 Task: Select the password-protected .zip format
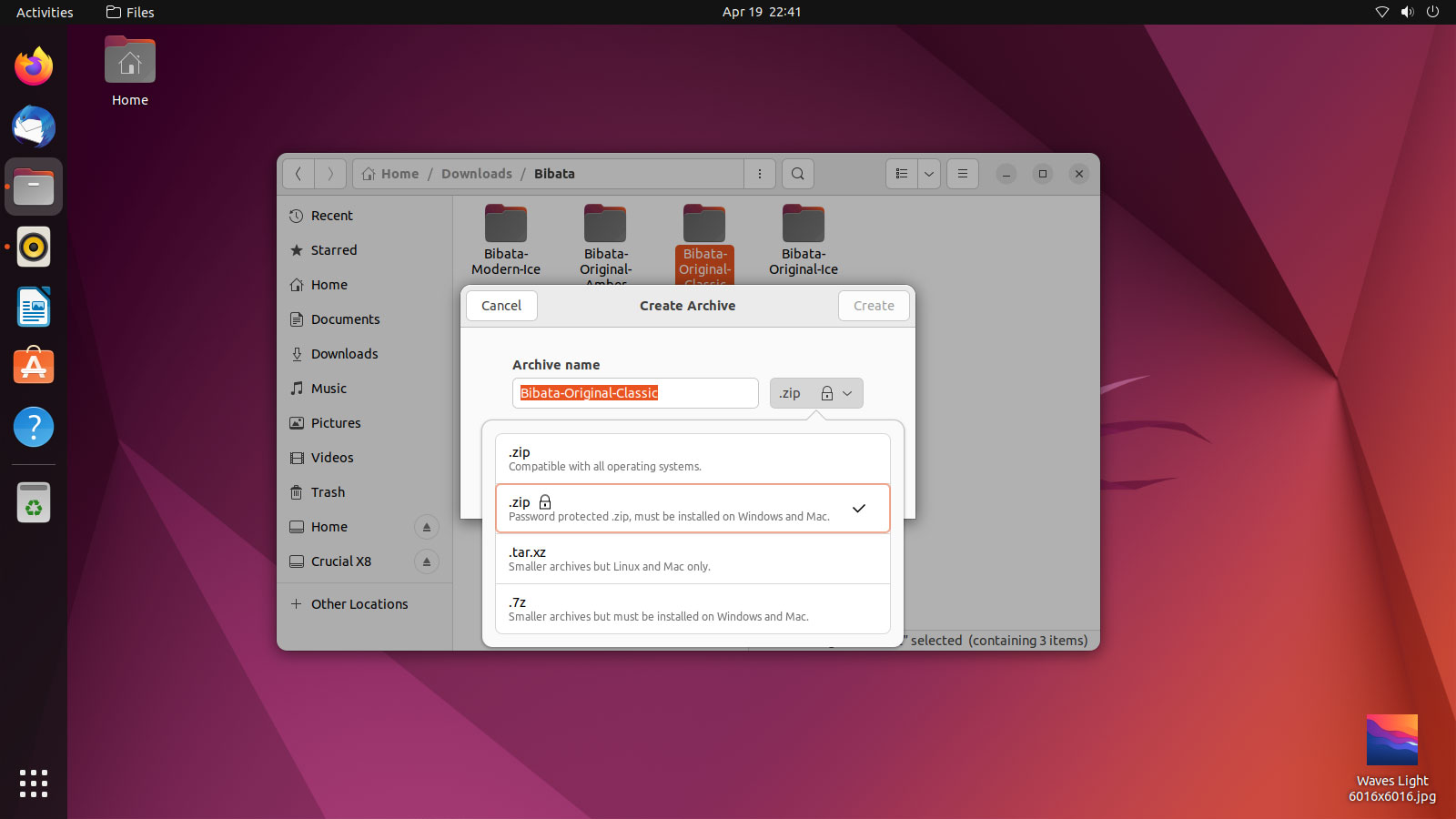(x=693, y=508)
